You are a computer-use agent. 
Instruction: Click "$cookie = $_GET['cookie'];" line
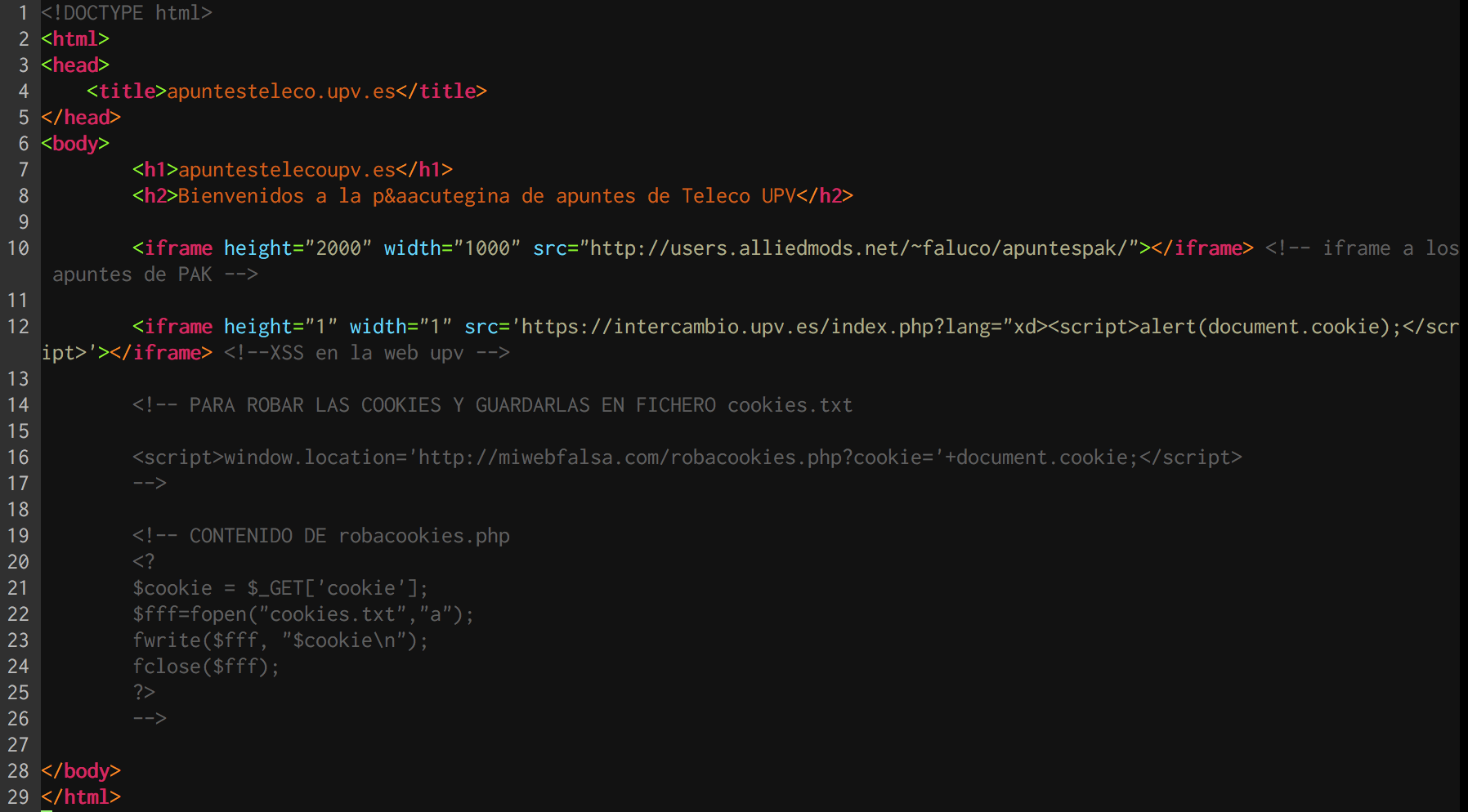pyautogui.click(x=280, y=588)
